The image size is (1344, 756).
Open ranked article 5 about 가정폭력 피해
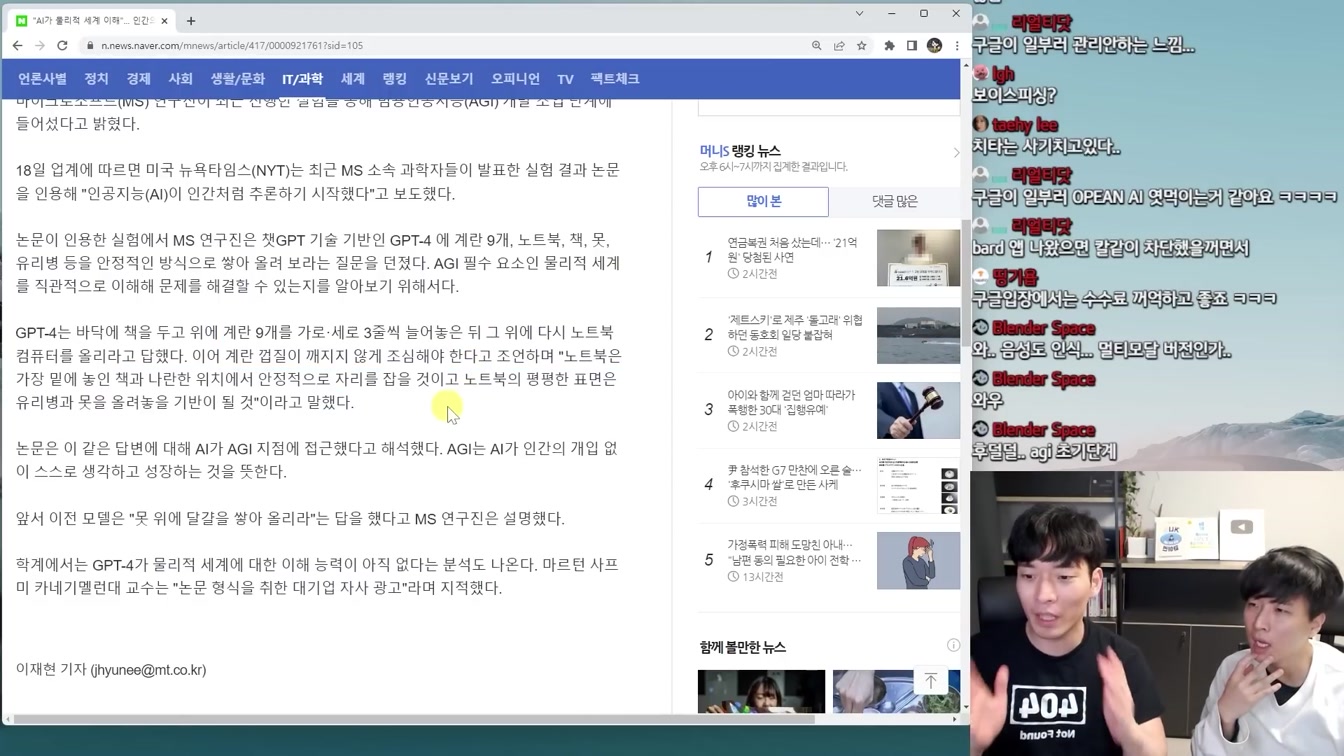click(794, 552)
